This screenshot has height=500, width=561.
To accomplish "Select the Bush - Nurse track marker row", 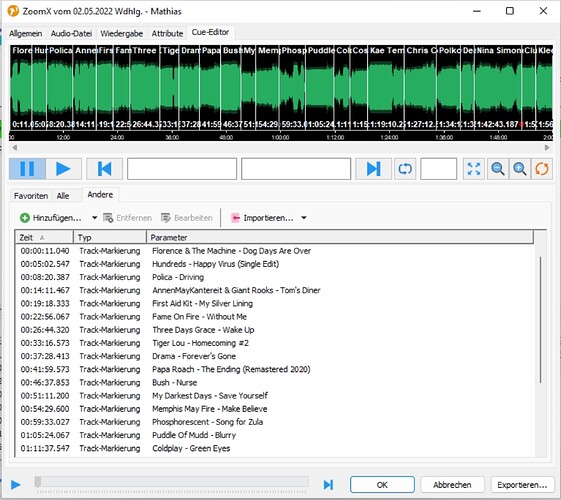I will [x=274, y=382].
